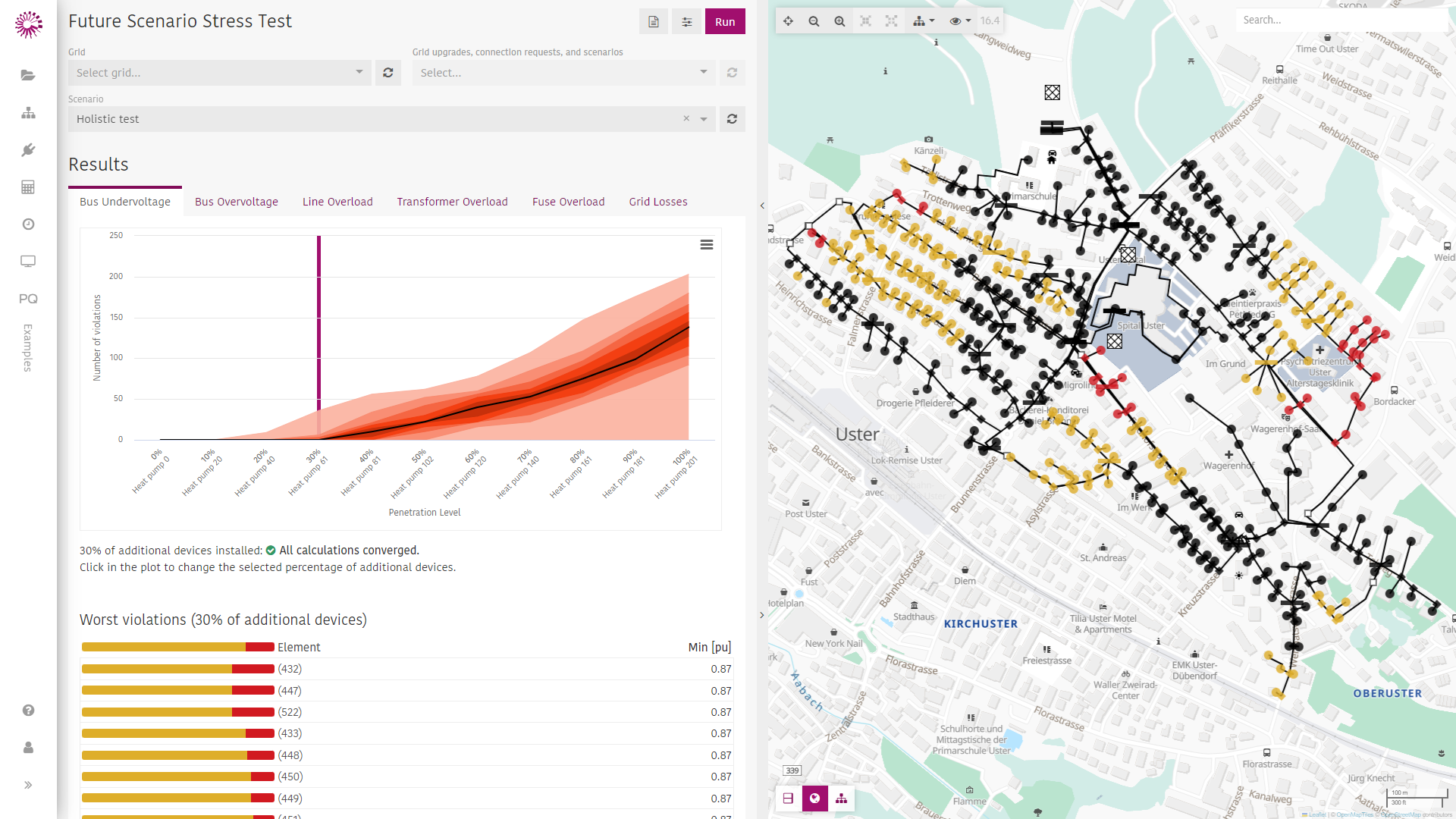Screen dimensions: 1456x819
Task: Open the Holistic test scenario dropdown
Action: (x=704, y=119)
